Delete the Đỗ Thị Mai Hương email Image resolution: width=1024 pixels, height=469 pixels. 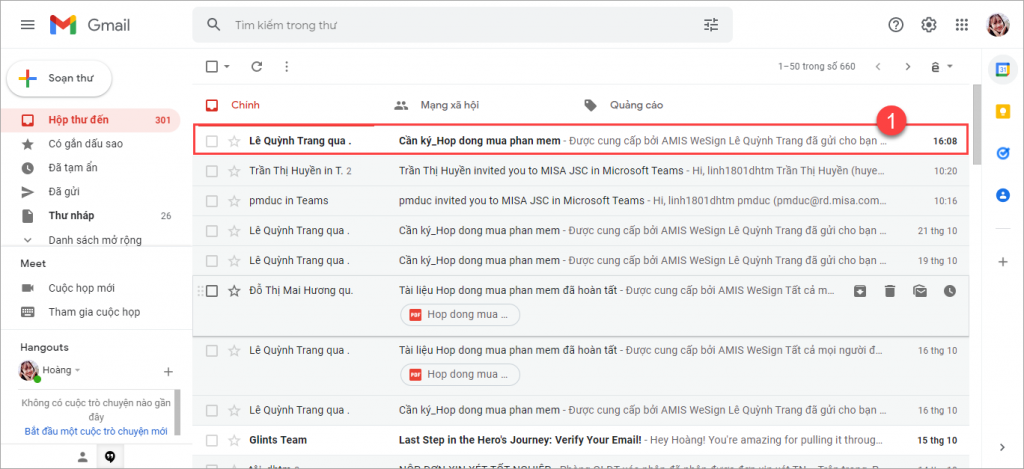[x=889, y=291]
